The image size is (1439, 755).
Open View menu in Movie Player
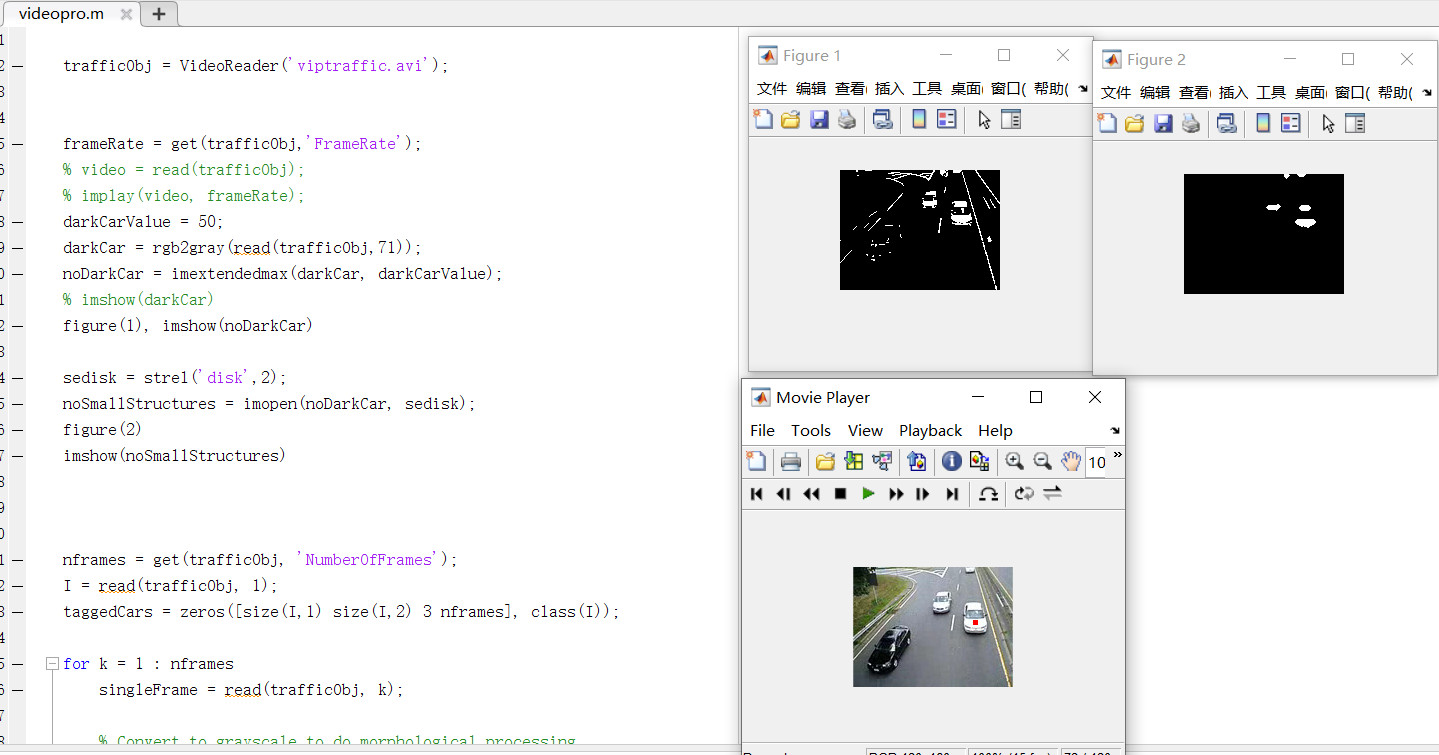(865, 431)
